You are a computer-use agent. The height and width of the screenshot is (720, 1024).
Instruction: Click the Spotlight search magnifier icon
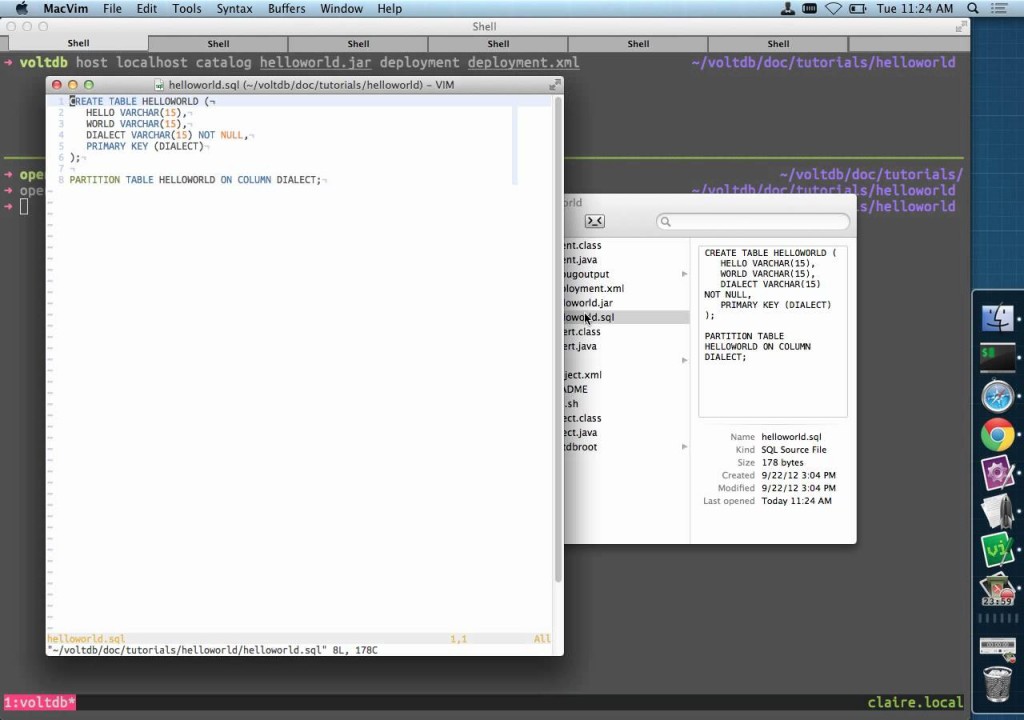pyautogui.click(x=973, y=9)
